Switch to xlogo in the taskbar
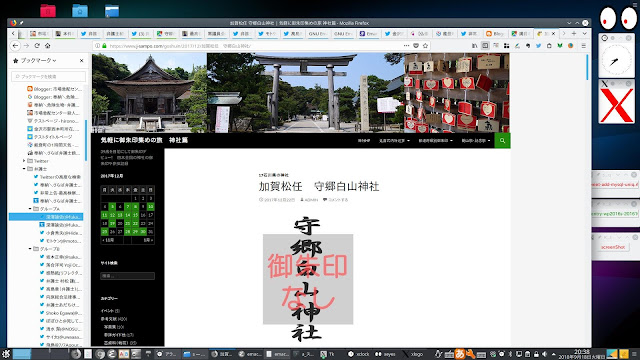Screen dimensions: 640x360 click(412, 354)
